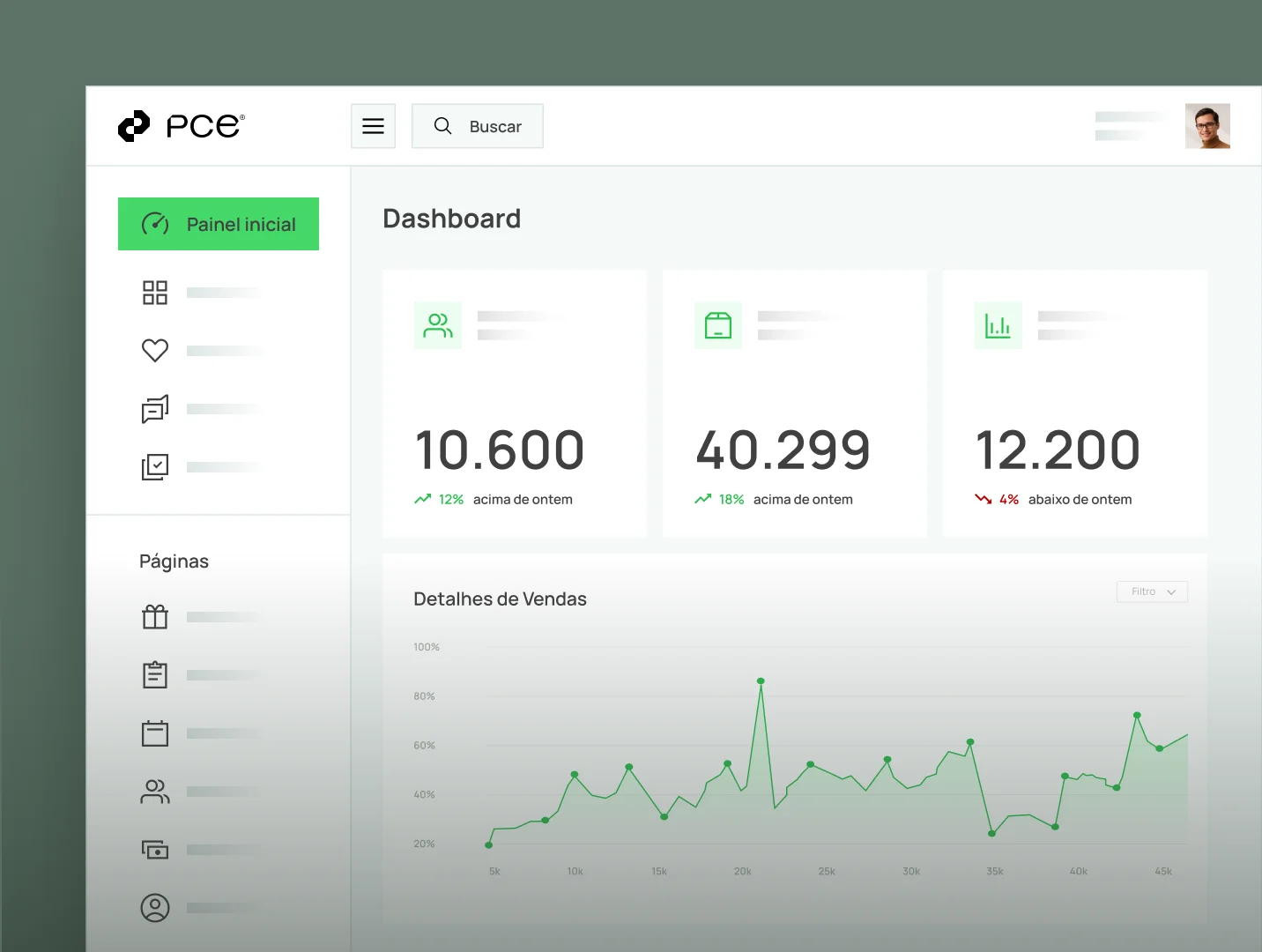Screen dimensions: 1262x952
Task: Click the magnifier search icon
Action: click(442, 126)
